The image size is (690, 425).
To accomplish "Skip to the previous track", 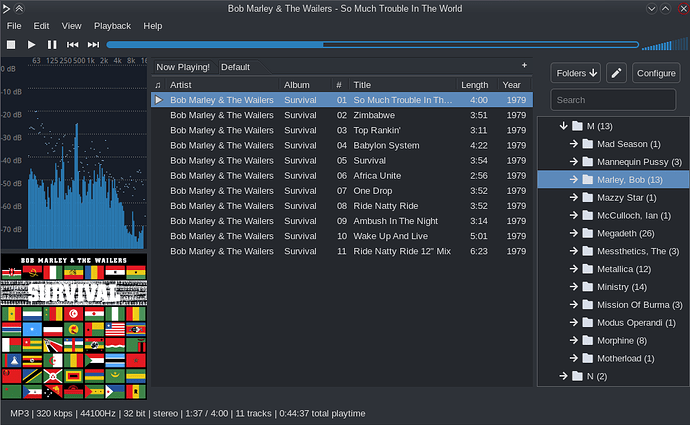I will click(73, 44).
